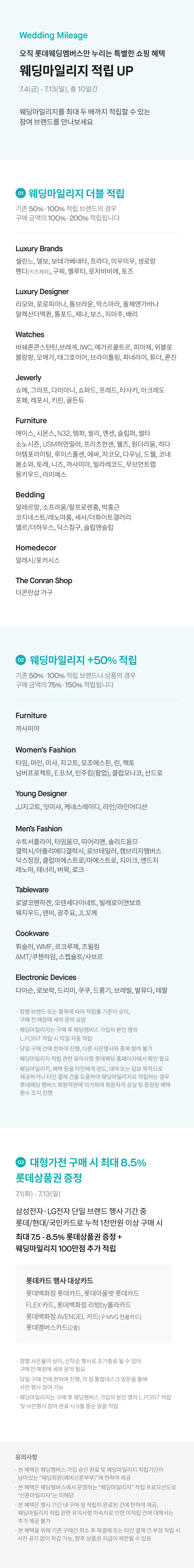
Task: Click the 웨딩마일리지 더블 적립 heading
Action: coord(77,194)
